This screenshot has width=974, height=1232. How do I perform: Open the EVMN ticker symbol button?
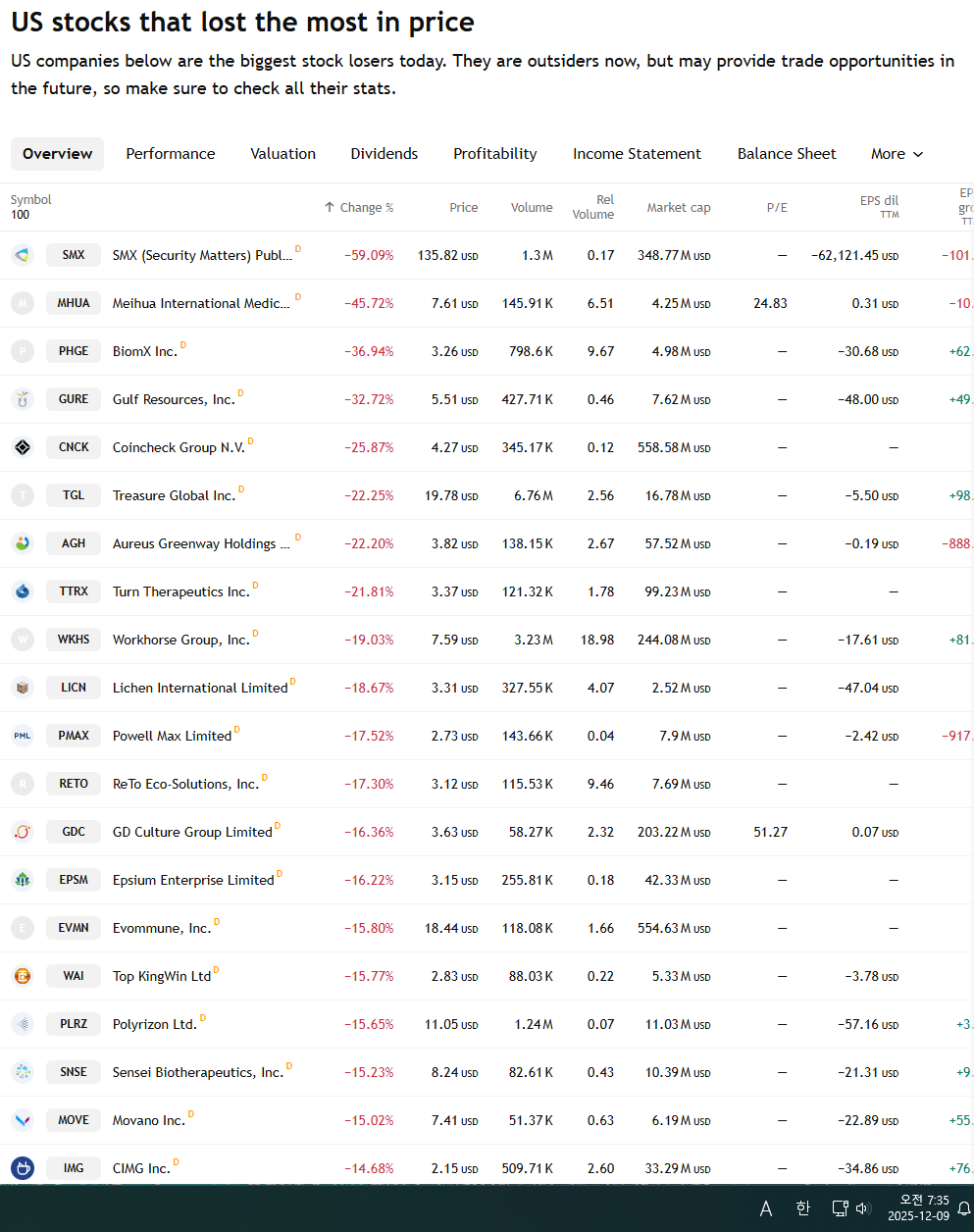coord(74,928)
